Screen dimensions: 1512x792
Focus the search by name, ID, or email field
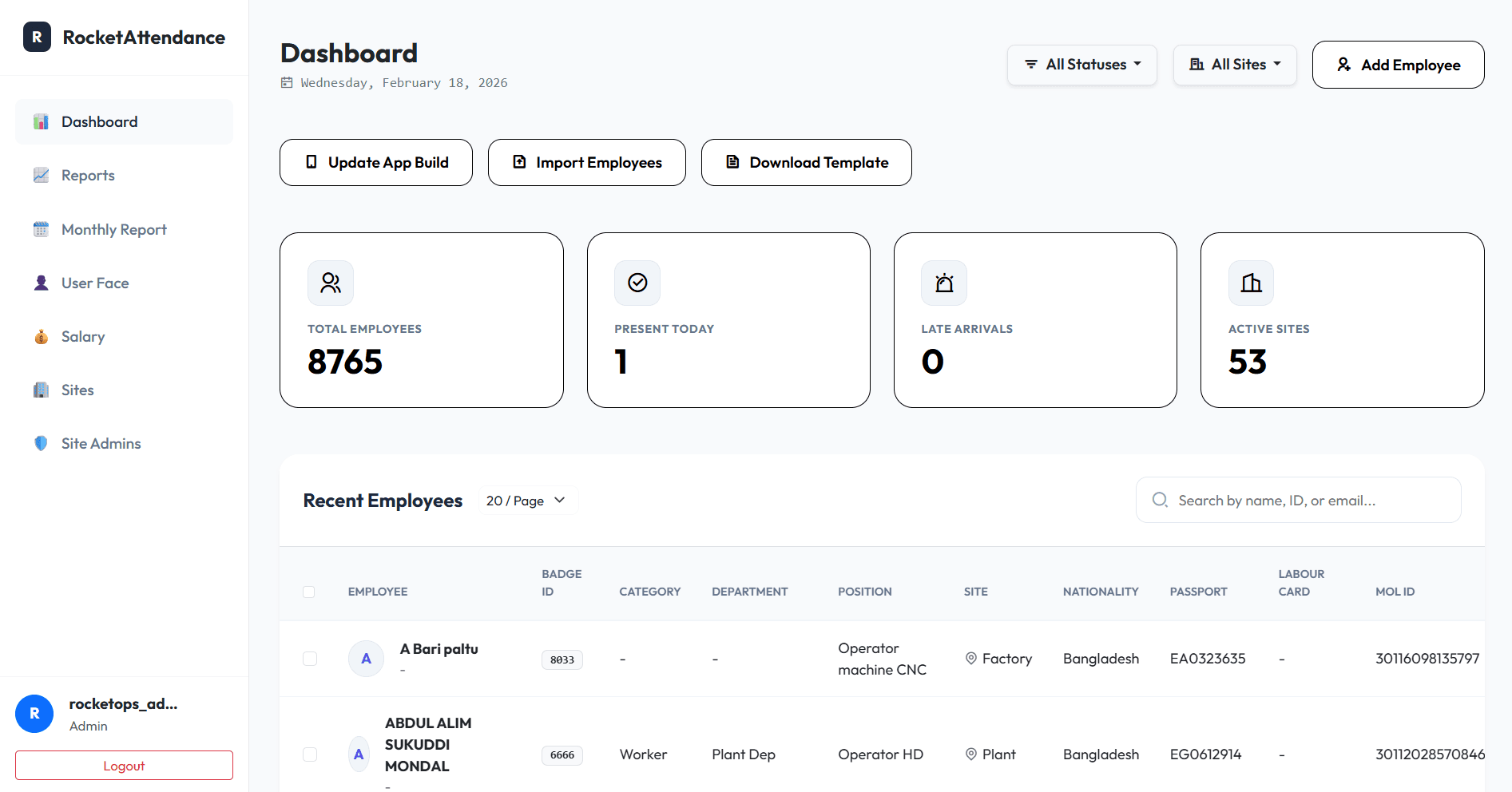(1310, 501)
